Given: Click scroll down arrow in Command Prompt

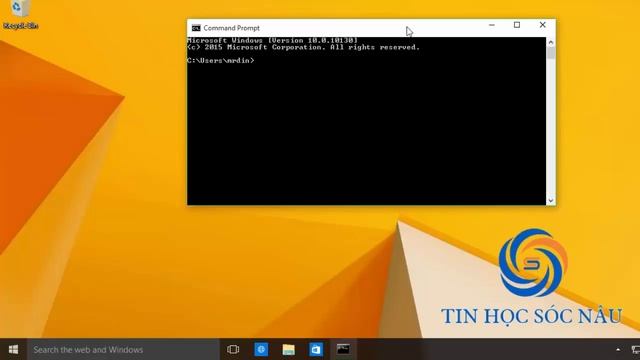Looking at the screenshot, I should pyautogui.click(x=551, y=200).
